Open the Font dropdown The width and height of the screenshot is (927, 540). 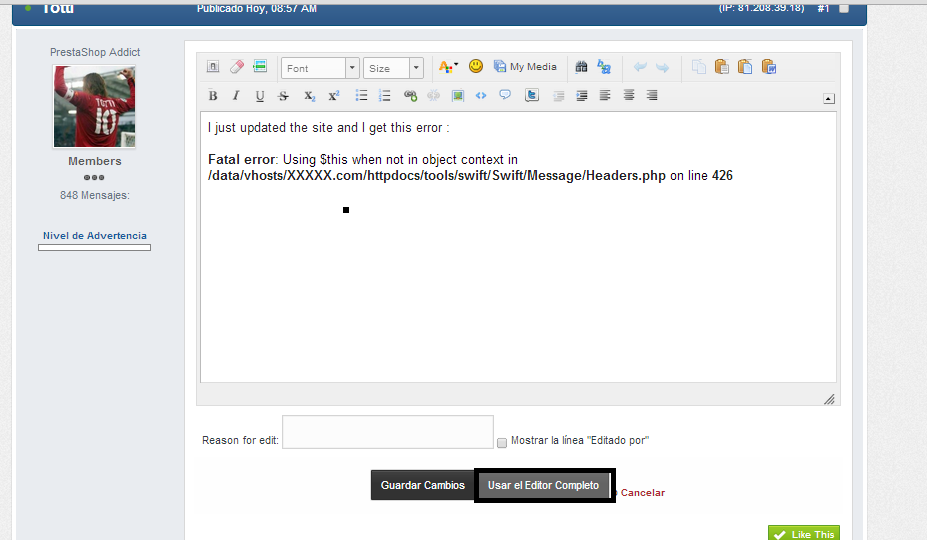coord(320,68)
